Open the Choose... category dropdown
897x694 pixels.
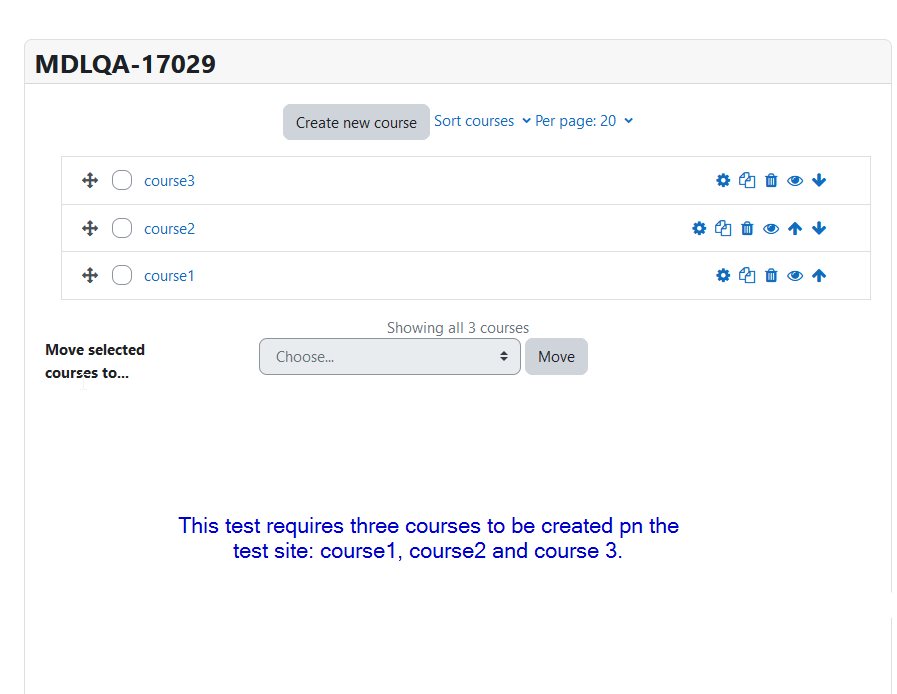coord(390,356)
